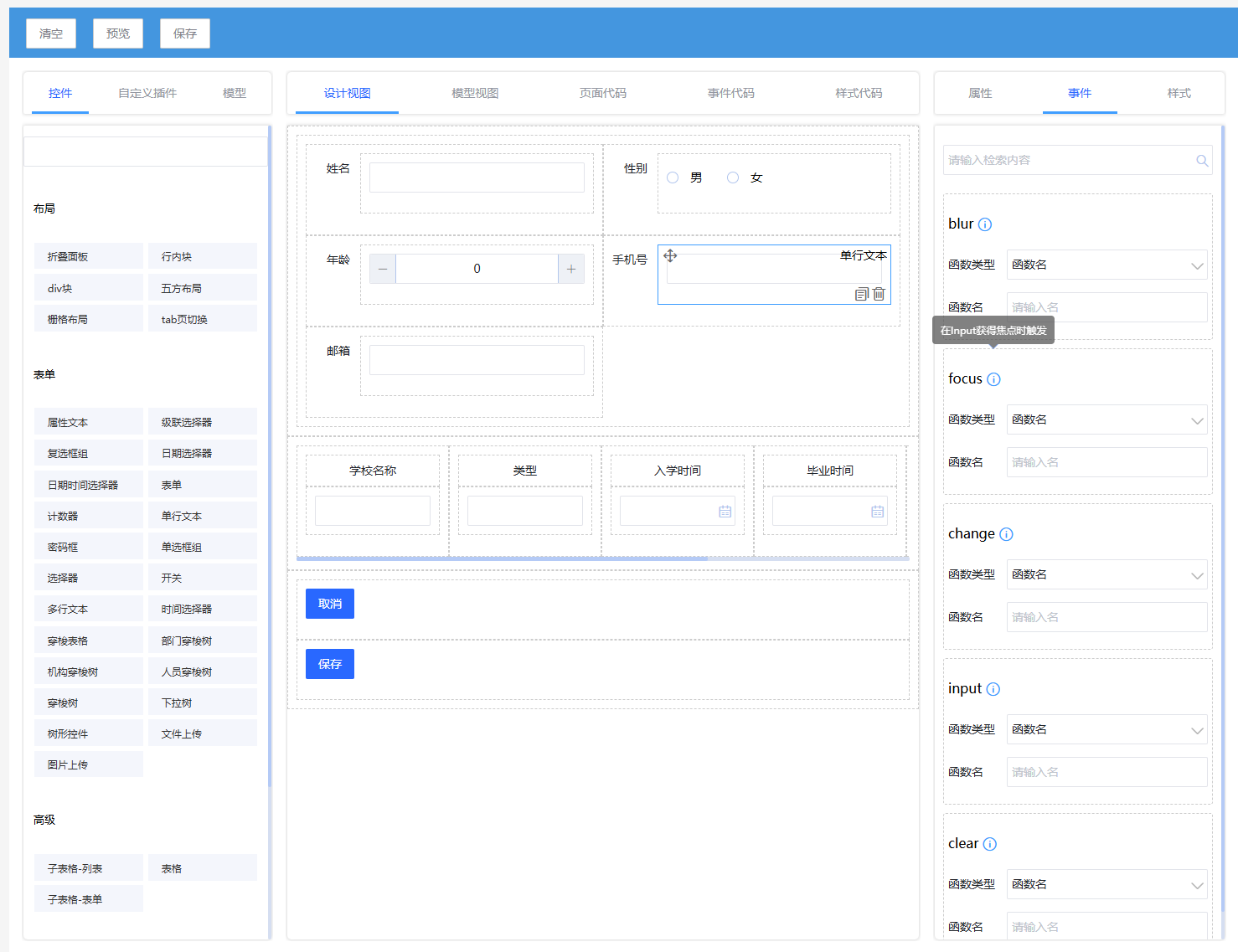Image resolution: width=1238 pixels, height=952 pixels.
Task: Open the 属性 tab in right panel
Action: pos(980,93)
